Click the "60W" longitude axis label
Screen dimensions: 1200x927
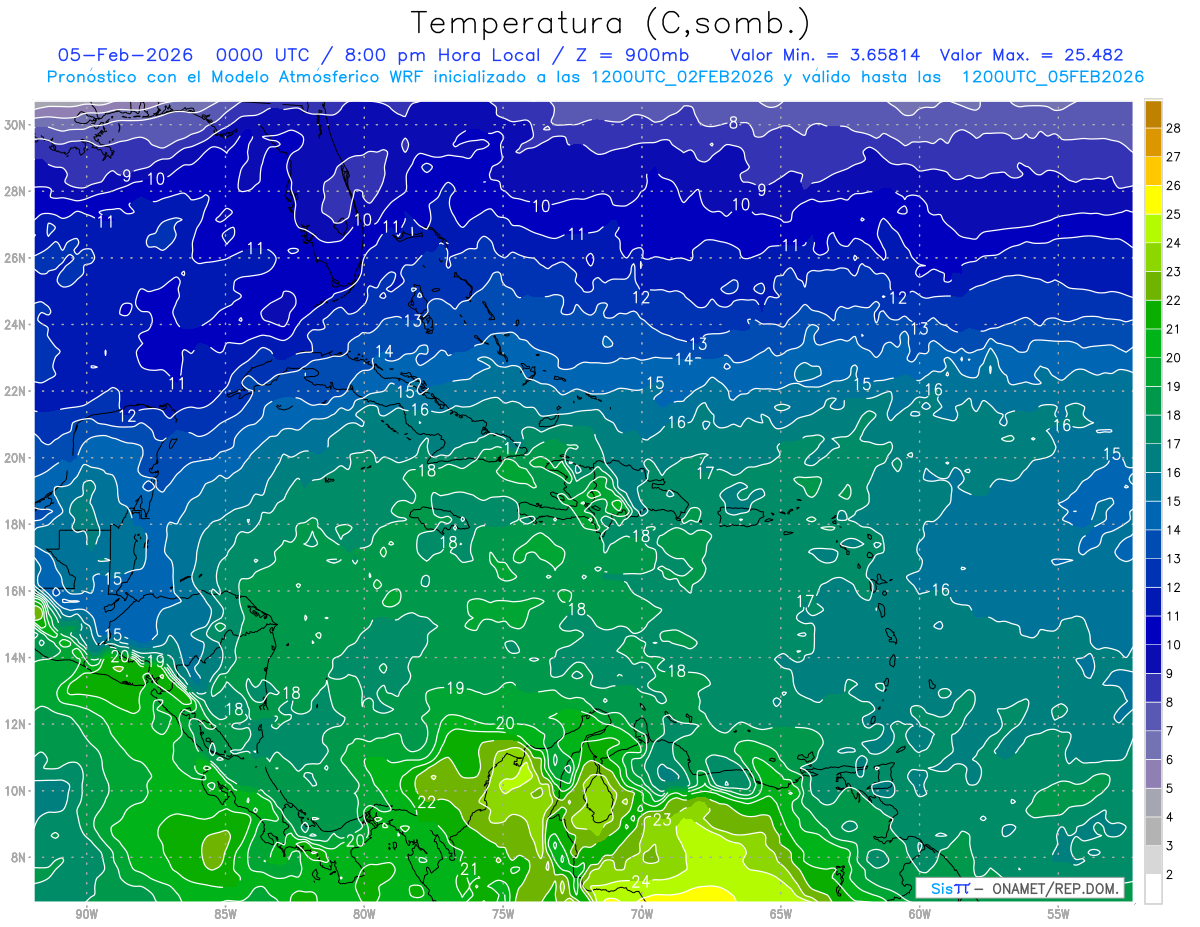click(x=920, y=914)
